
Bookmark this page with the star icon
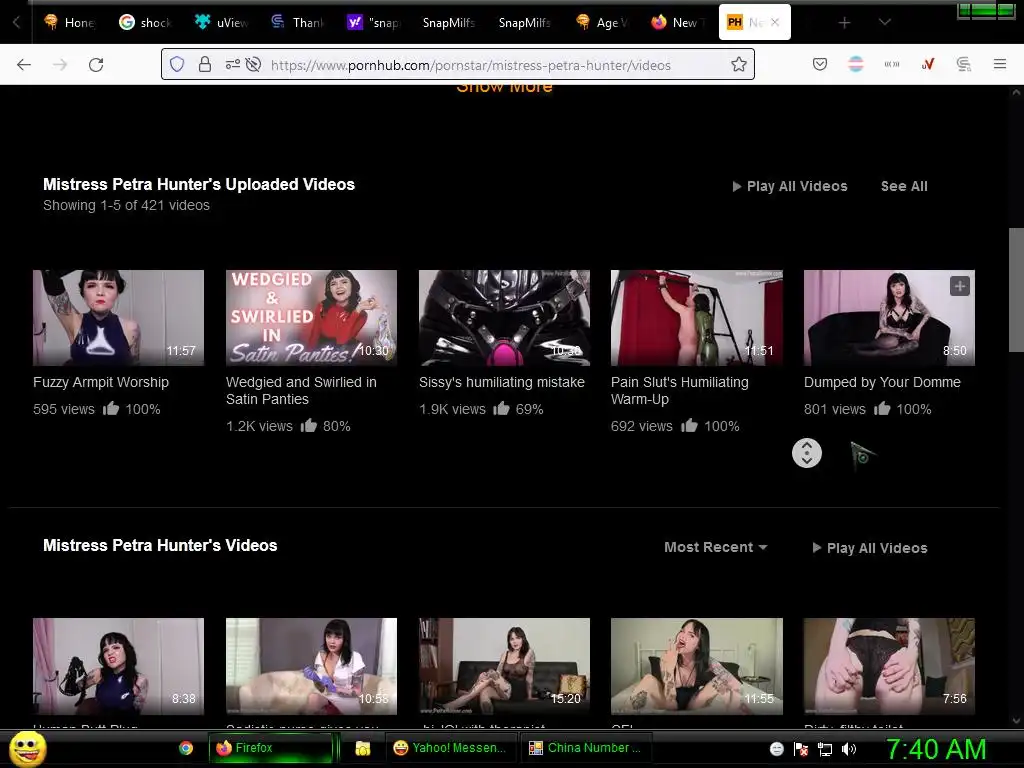point(739,64)
